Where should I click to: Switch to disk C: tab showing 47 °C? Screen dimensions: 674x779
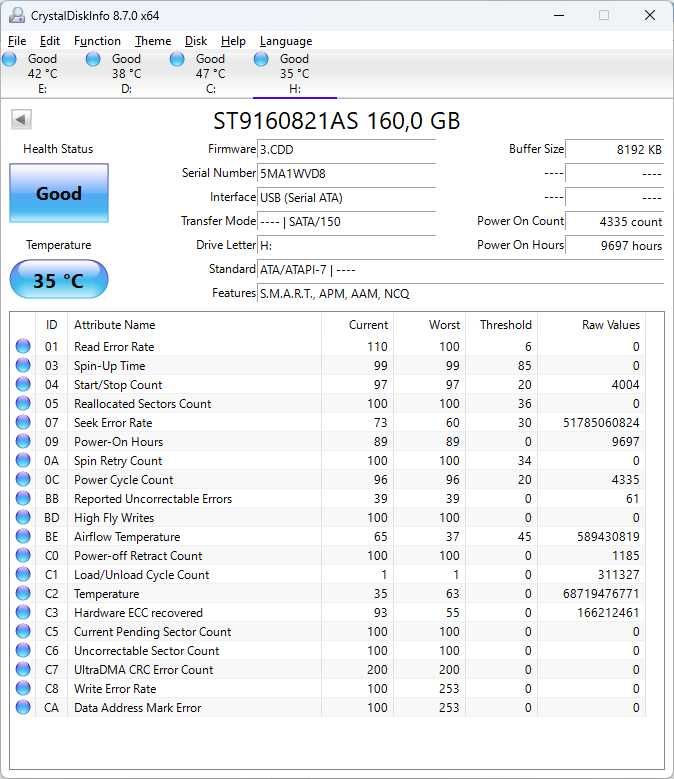point(210,74)
